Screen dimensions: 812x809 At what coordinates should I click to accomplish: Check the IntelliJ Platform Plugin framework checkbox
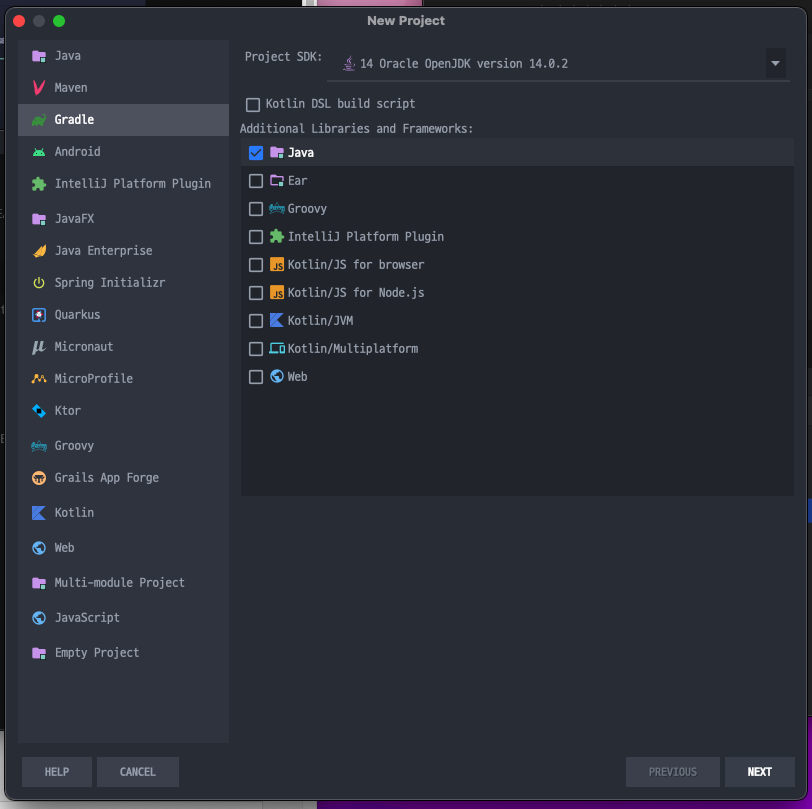click(x=256, y=237)
